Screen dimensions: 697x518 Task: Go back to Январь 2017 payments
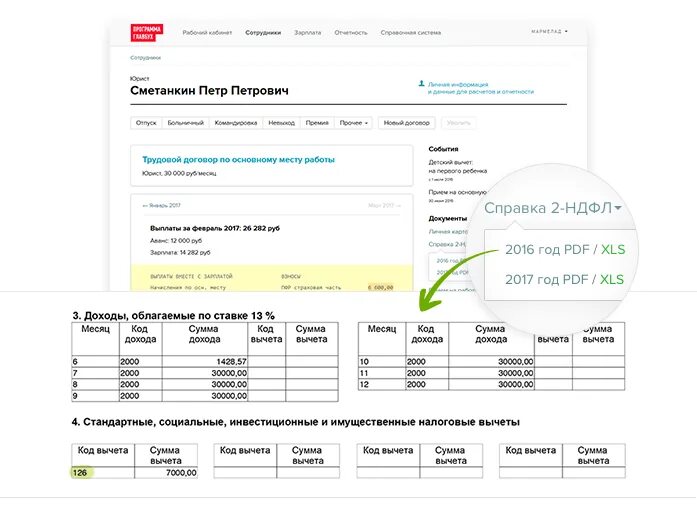pos(161,205)
